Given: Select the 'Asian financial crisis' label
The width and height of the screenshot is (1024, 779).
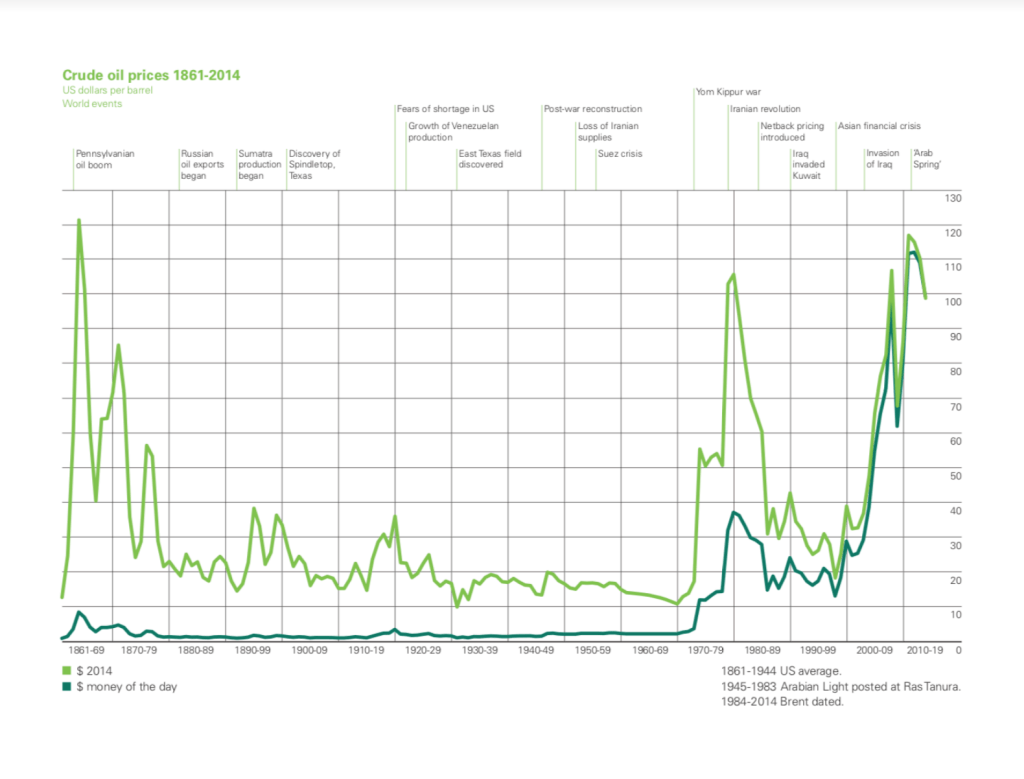Looking at the screenshot, I should [879, 126].
